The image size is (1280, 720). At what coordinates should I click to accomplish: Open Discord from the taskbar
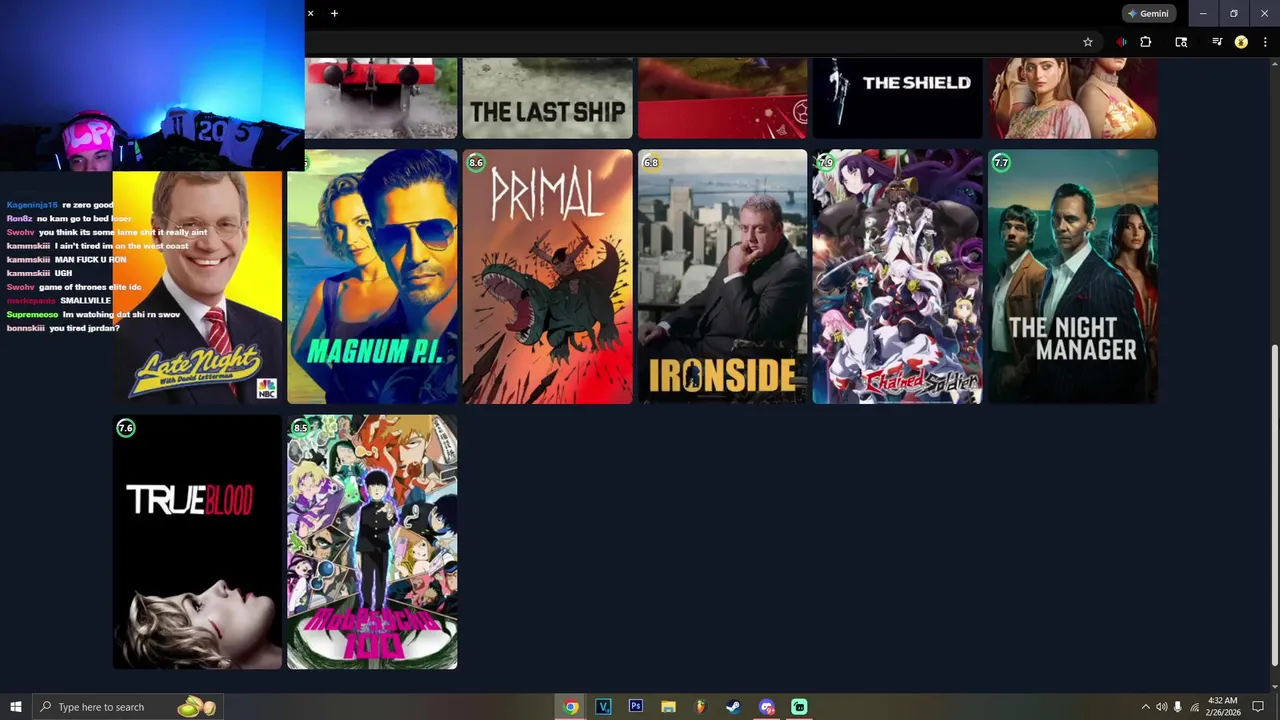[x=766, y=707]
